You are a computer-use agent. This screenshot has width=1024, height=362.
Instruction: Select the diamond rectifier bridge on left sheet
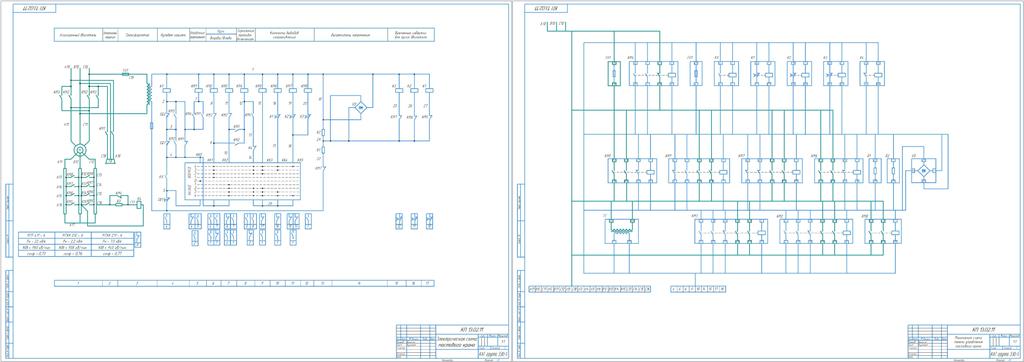click(x=358, y=107)
